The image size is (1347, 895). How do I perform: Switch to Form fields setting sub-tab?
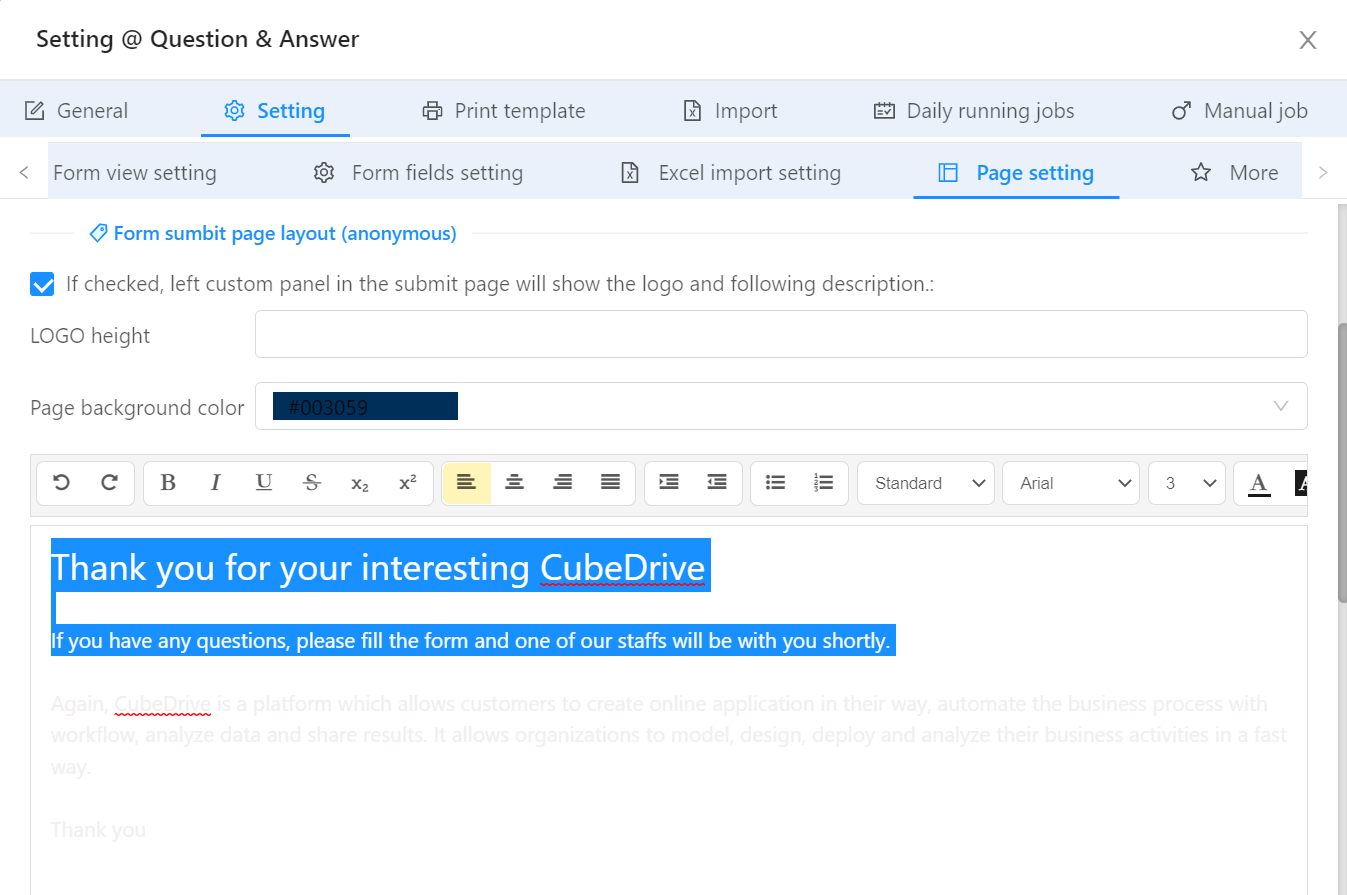[418, 173]
